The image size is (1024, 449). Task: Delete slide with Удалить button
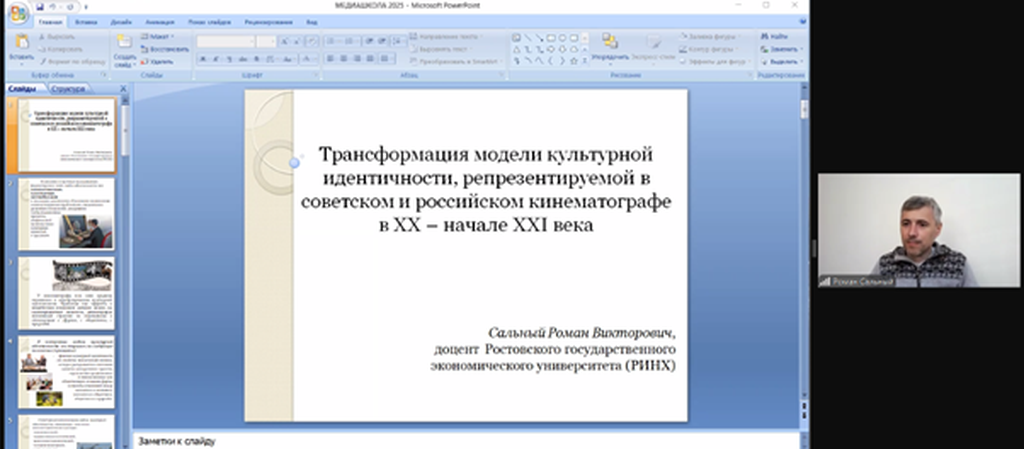[157, 61]
